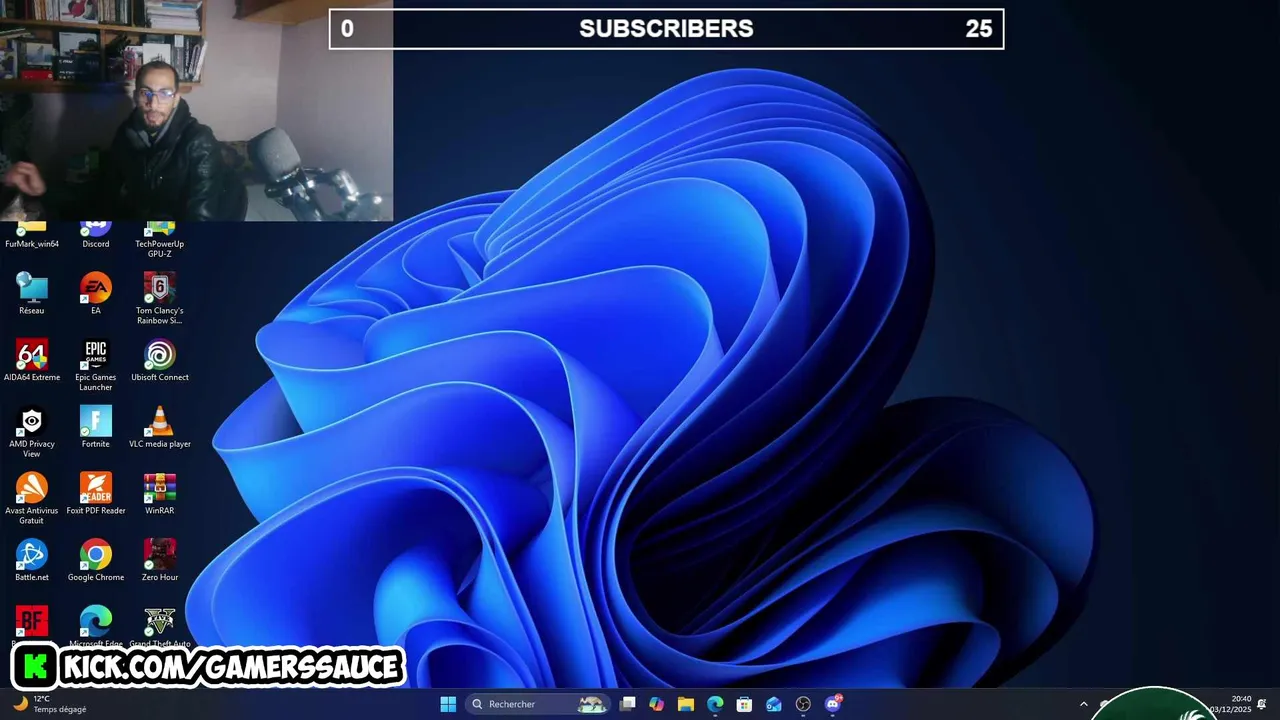The height and width of the screenshot is (720, 1280).
Task: Launch Copilot from the taskbar
Action: (656, 704)
